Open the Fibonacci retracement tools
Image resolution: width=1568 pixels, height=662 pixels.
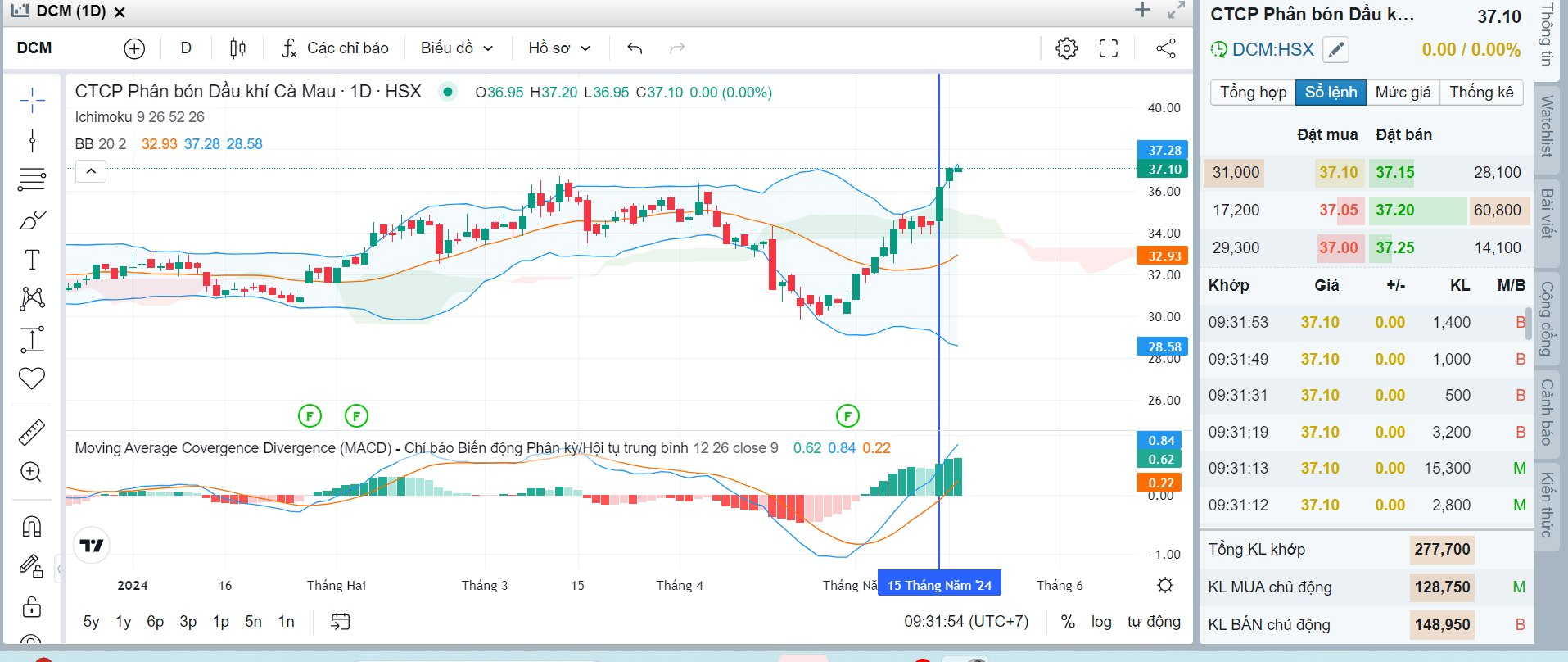pos(32,179)
